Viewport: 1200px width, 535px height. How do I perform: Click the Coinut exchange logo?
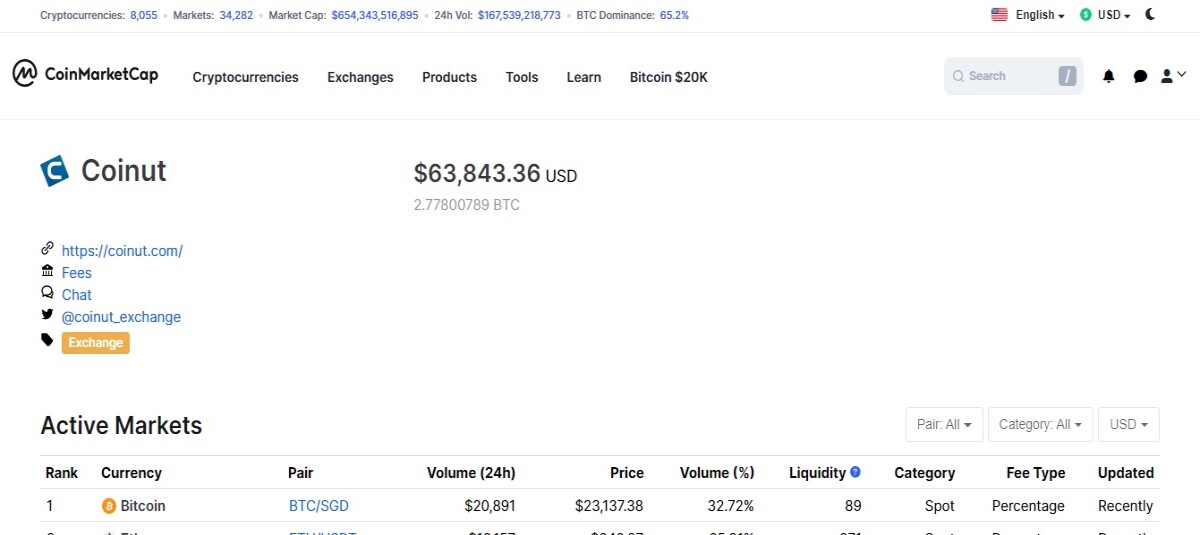point(54,171)
